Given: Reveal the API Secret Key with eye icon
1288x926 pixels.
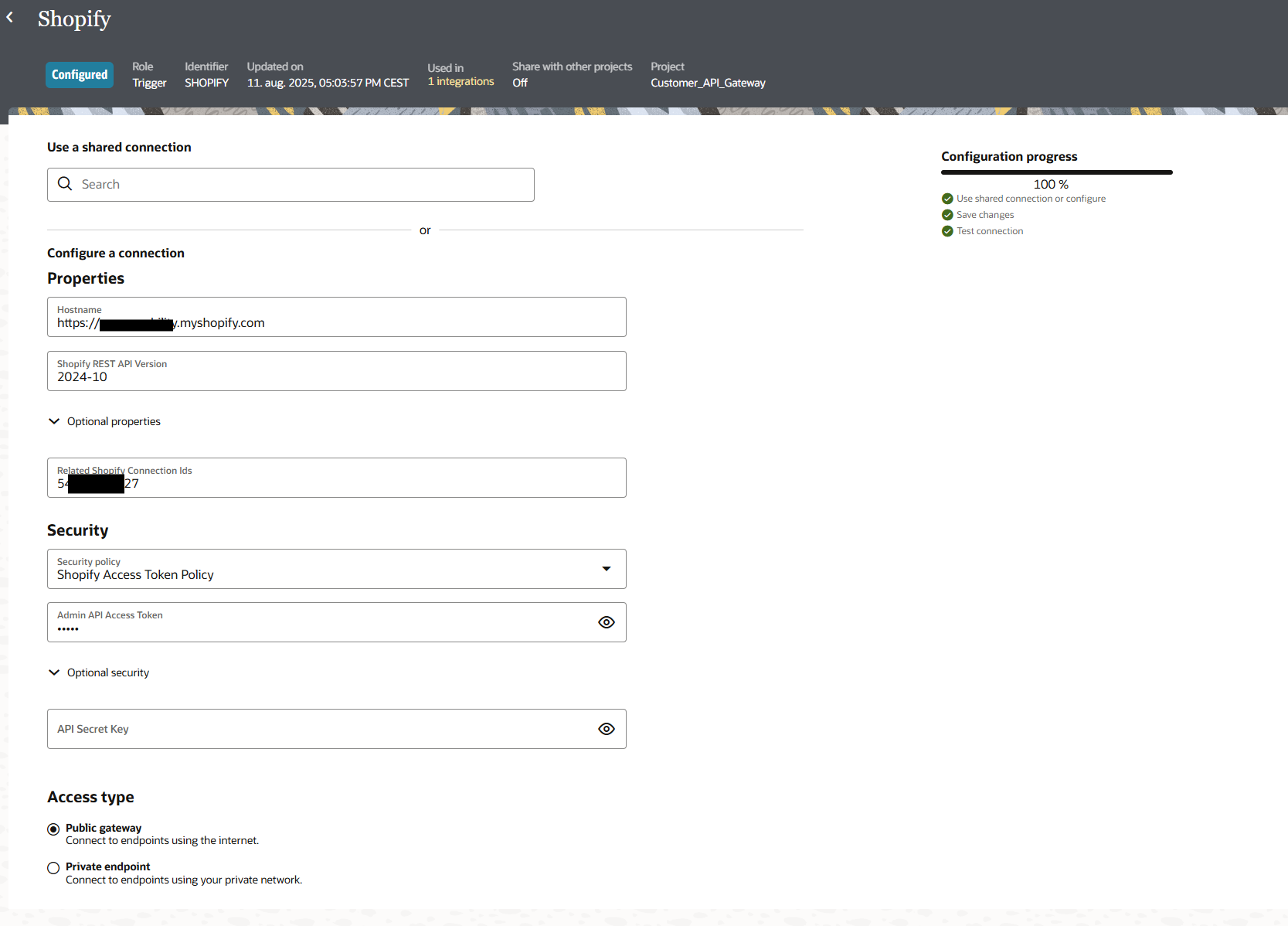Looking at the screenshot, I should click(607, 729).
